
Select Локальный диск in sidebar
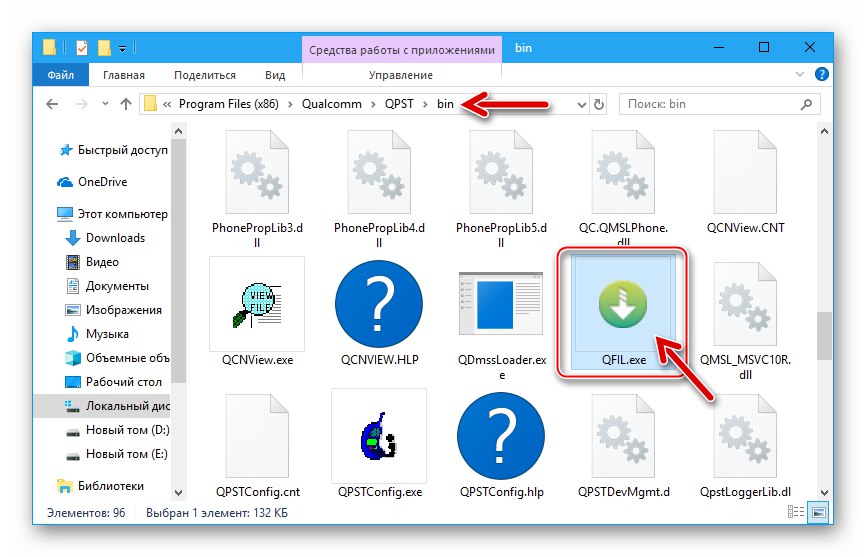coord(103,406)
